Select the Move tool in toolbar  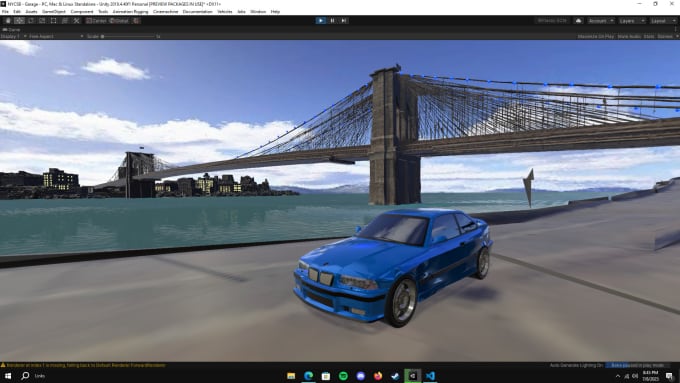point(19,20)
